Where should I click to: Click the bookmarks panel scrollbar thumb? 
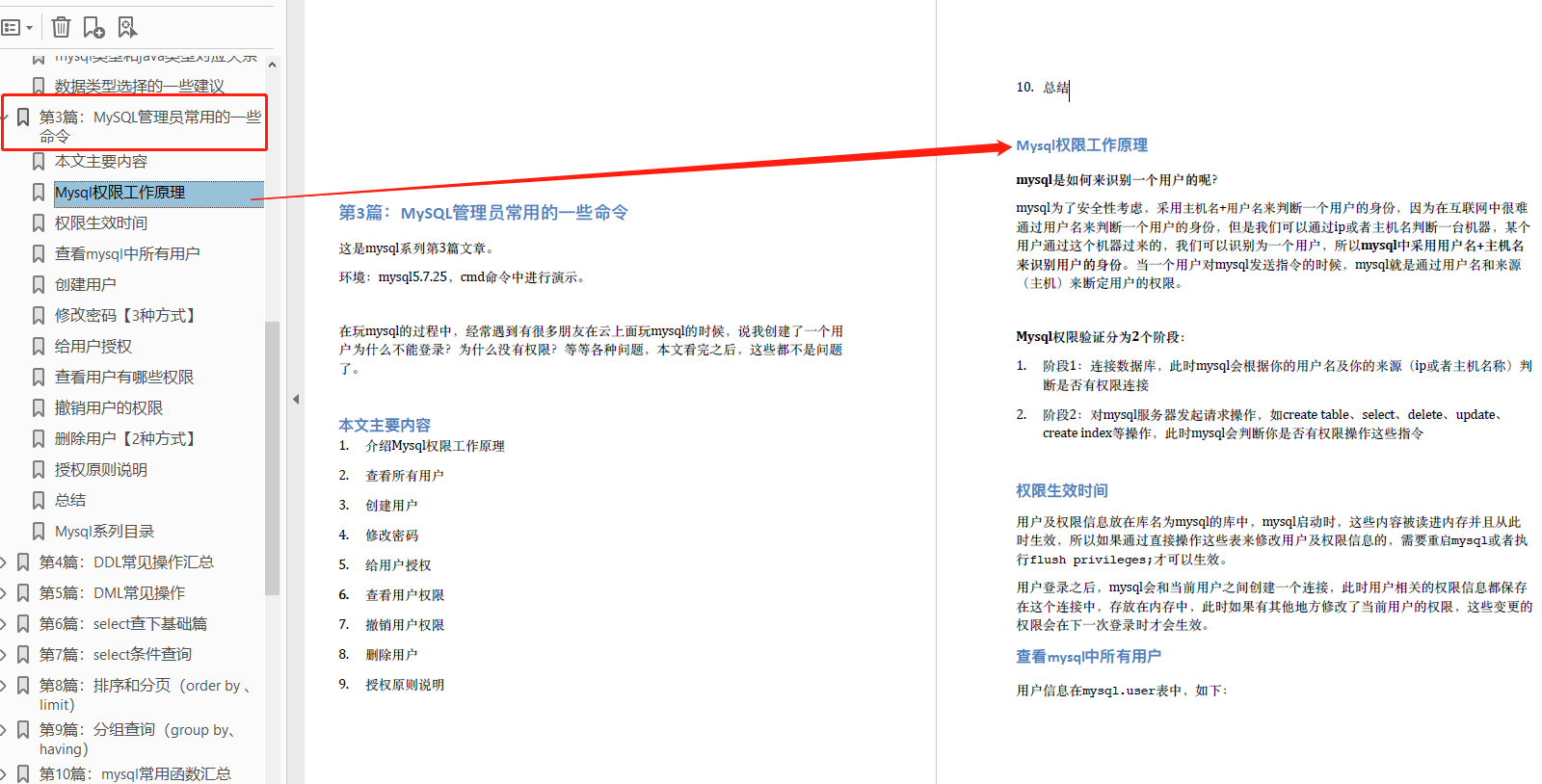[x=272, y=457]
